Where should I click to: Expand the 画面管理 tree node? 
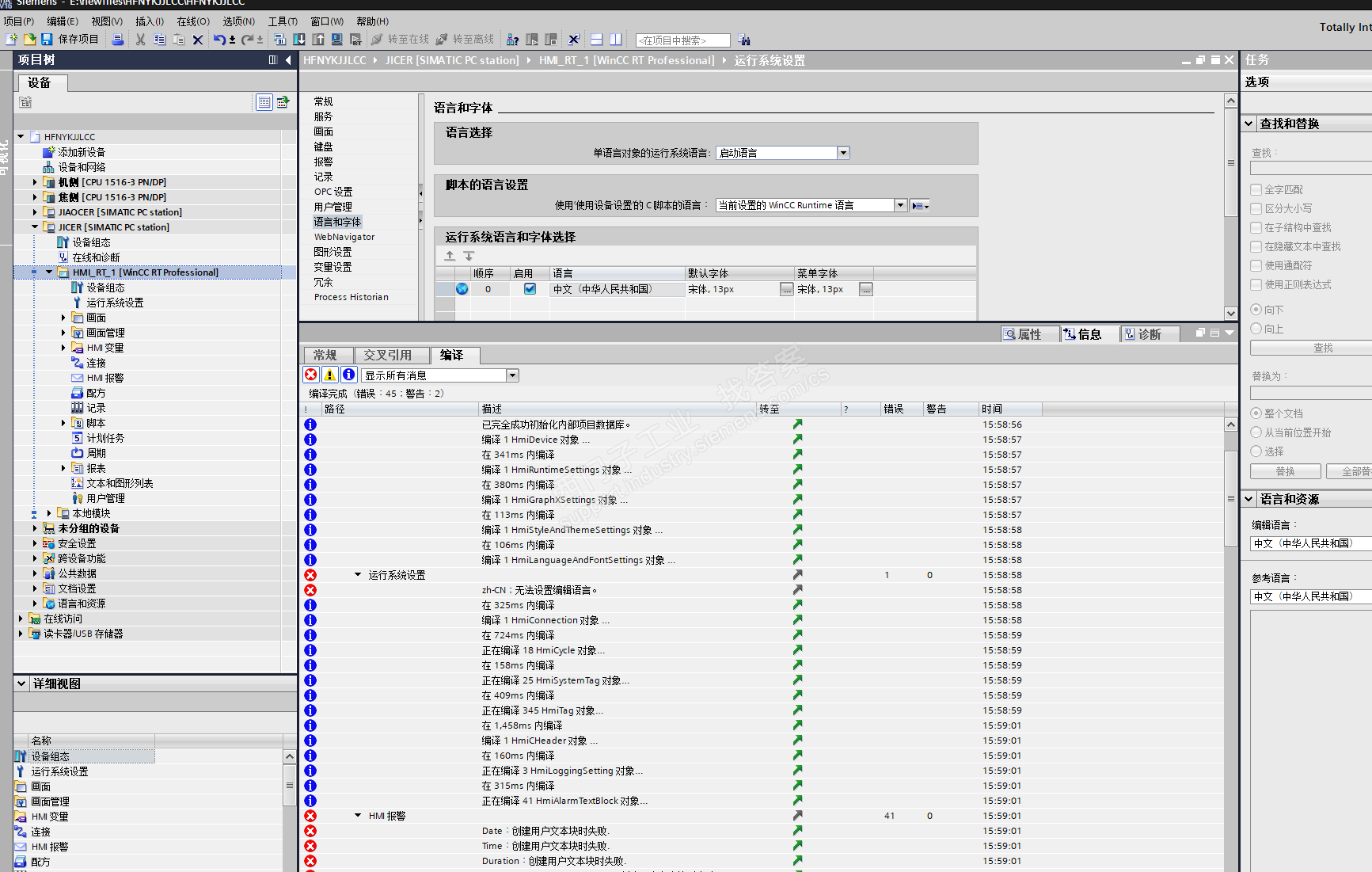(x=63, y=333)
